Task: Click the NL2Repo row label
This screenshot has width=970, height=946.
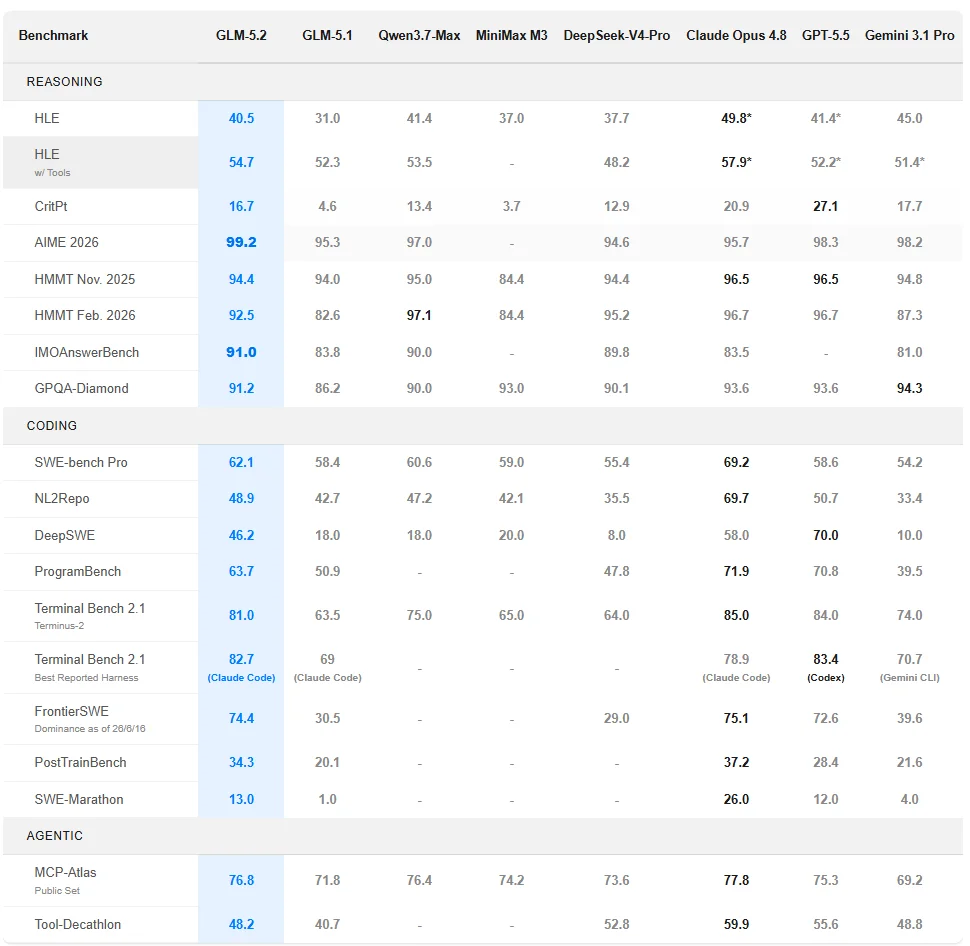Action: coord(62,499)
